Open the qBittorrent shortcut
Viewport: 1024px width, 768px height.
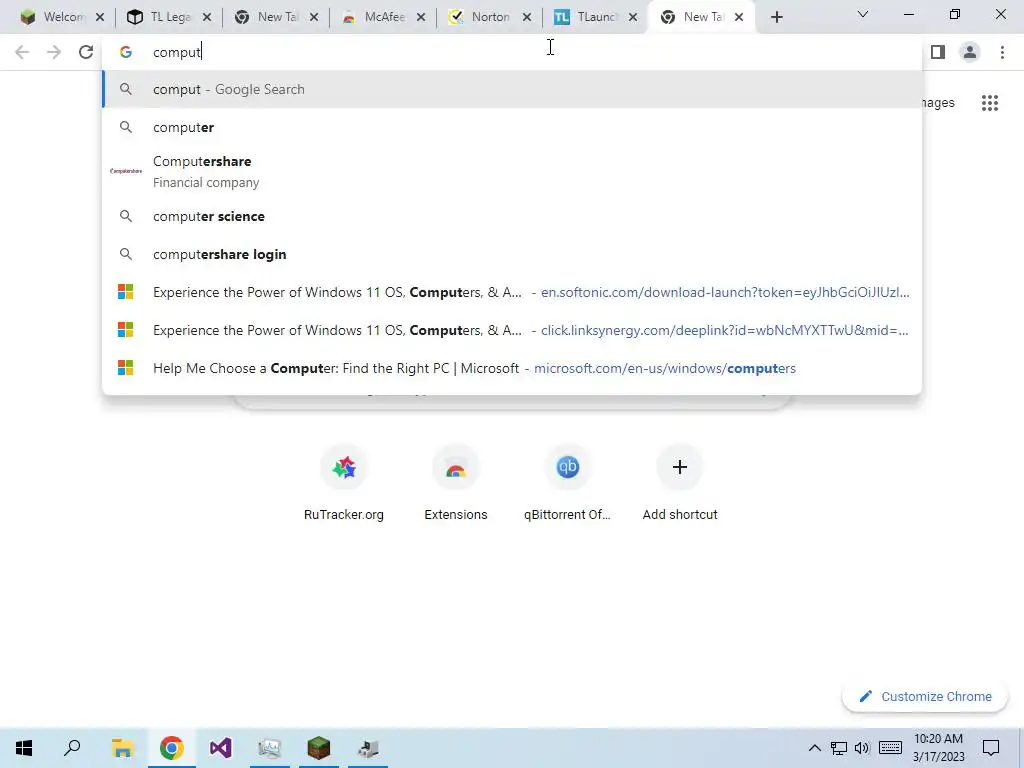click(x=568, y=483)
